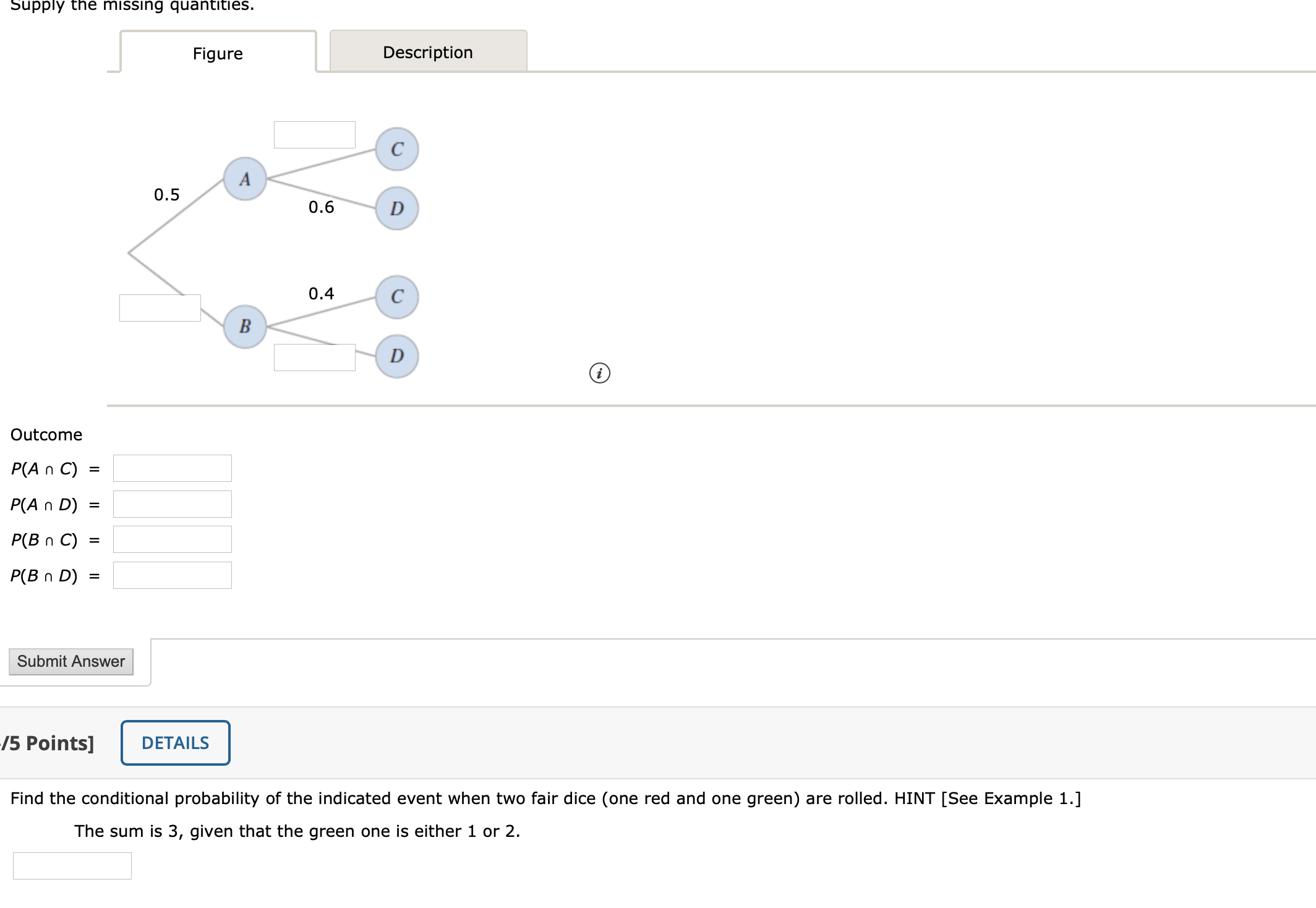
Task: Click the P(A ∩ C) answer field
Action: [171, 468]
